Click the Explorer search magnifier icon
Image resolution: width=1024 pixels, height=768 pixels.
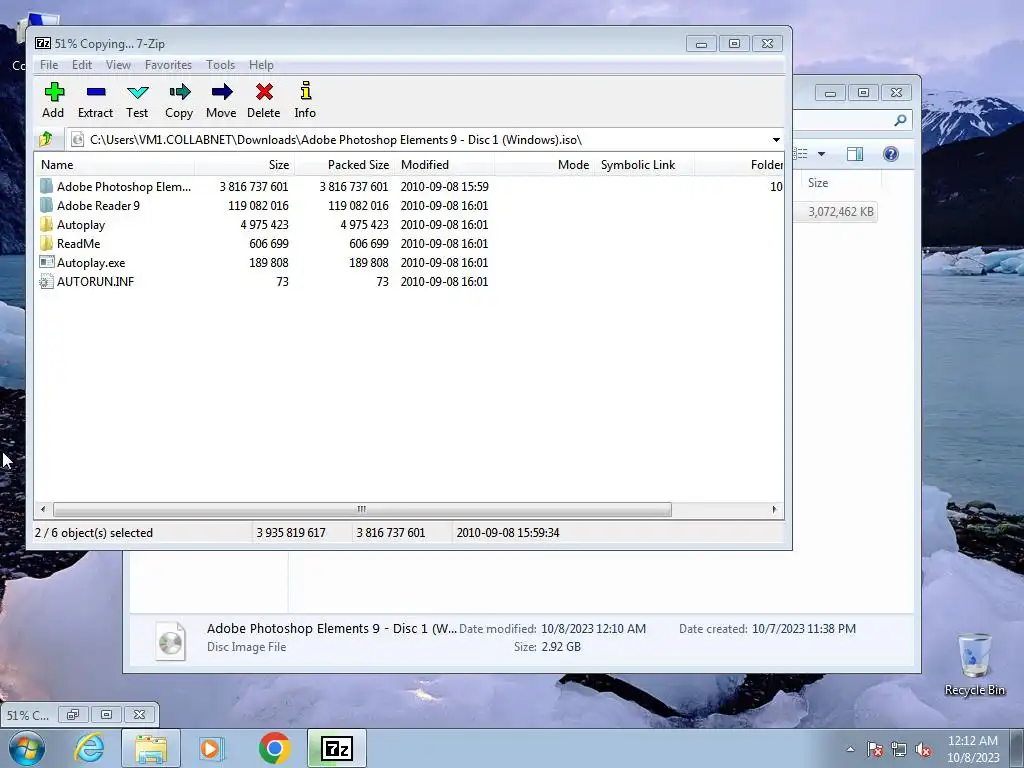pyautogui.click(x=900, y=120)
